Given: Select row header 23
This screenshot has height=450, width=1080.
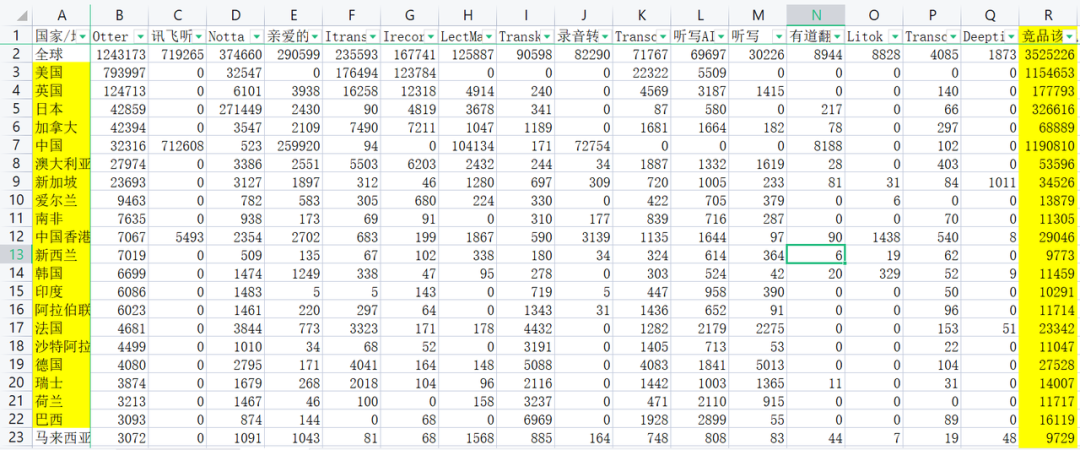Looking at the screenshot, I should (x=16, y=436).
